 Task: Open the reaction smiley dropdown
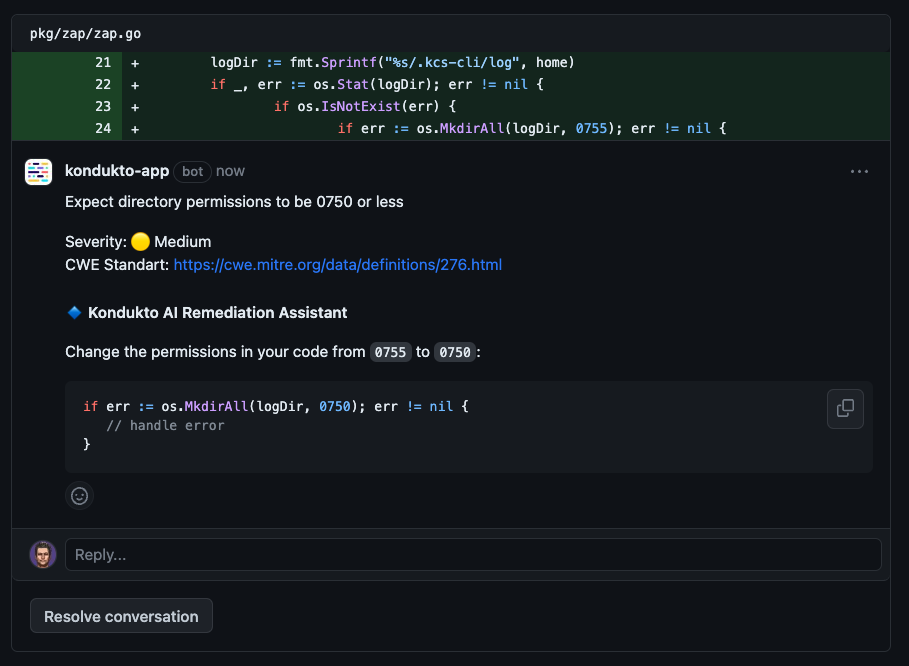point(79,495)
